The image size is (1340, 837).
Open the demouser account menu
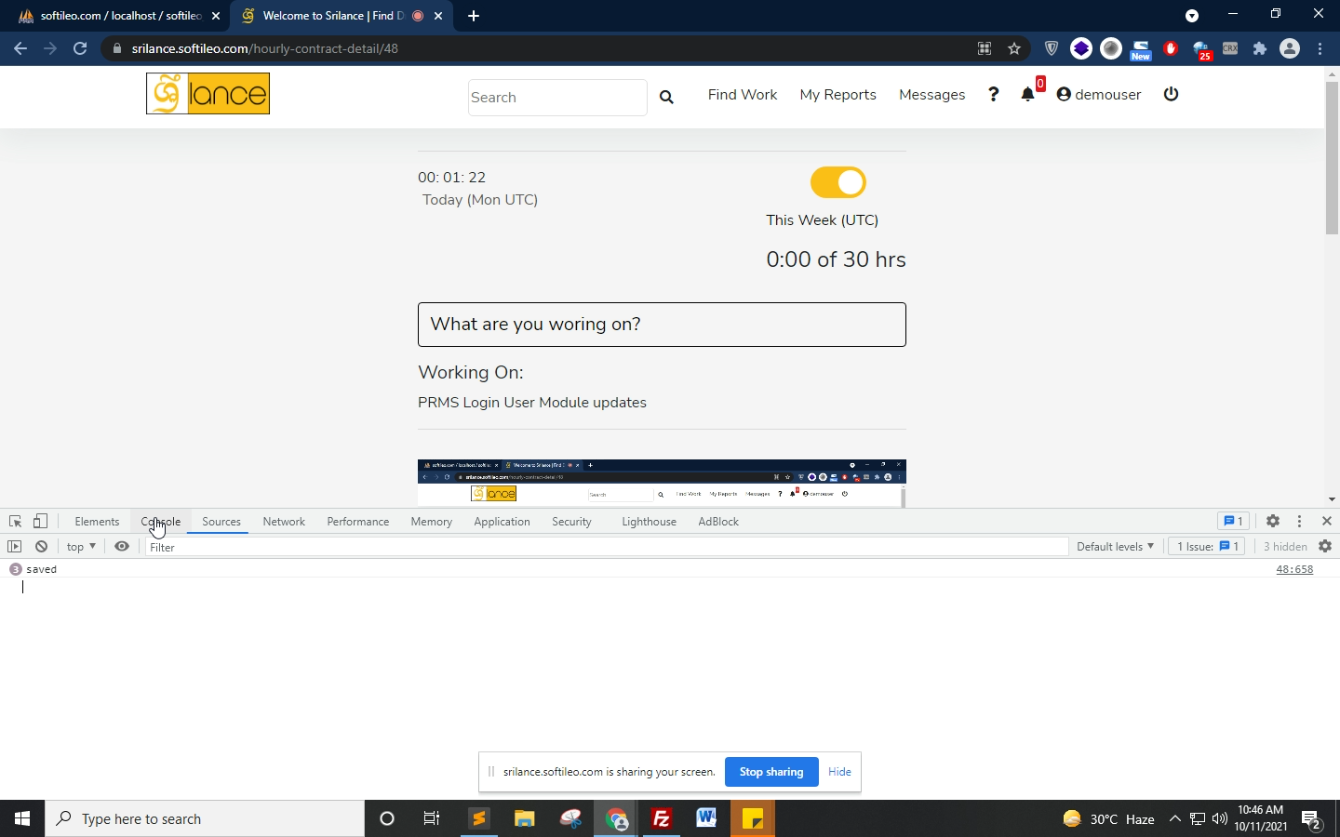[x=1098, y=95]
